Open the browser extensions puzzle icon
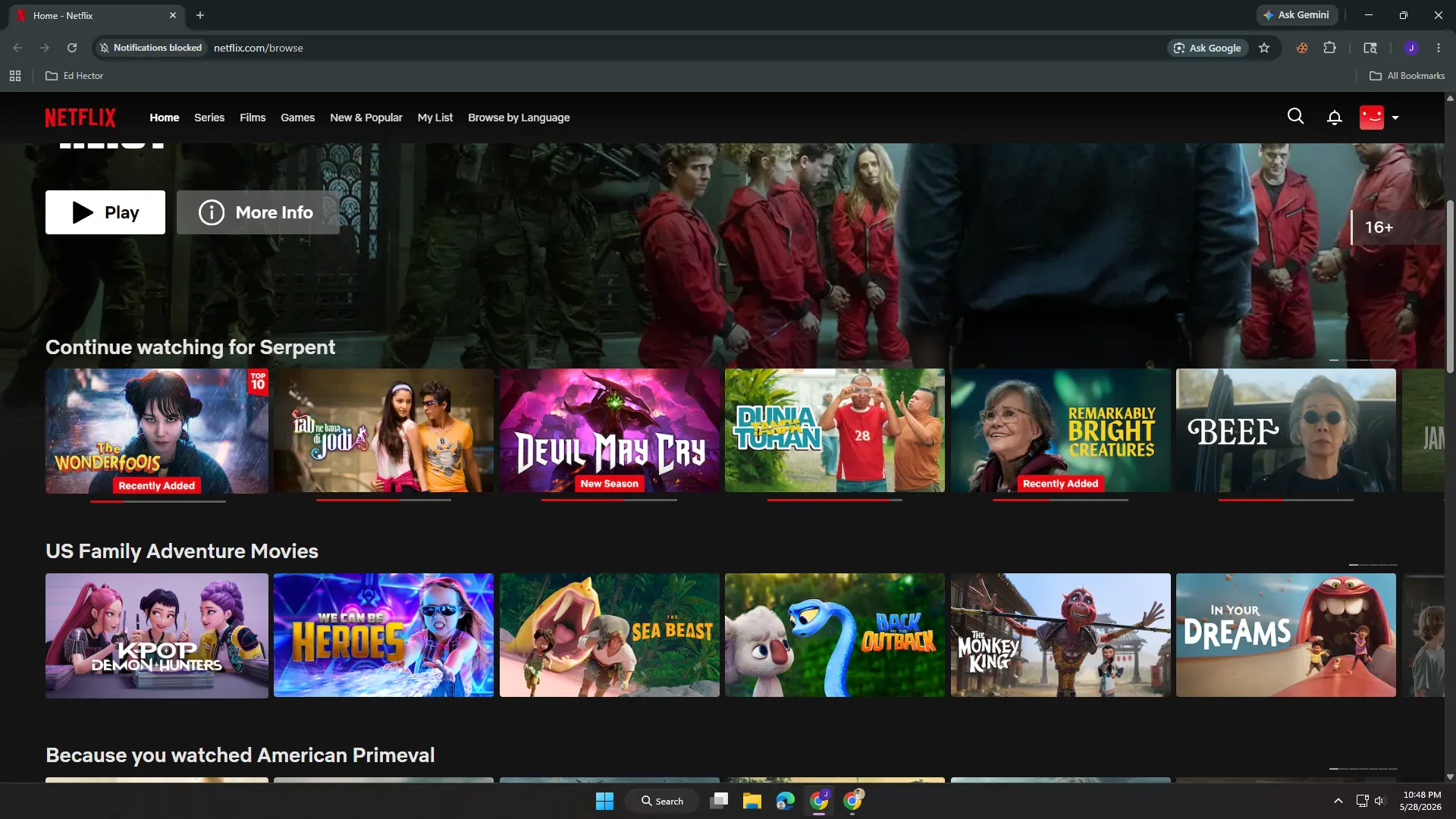The width and height of the screenshot is (1456, 819). click(1329, 48)
